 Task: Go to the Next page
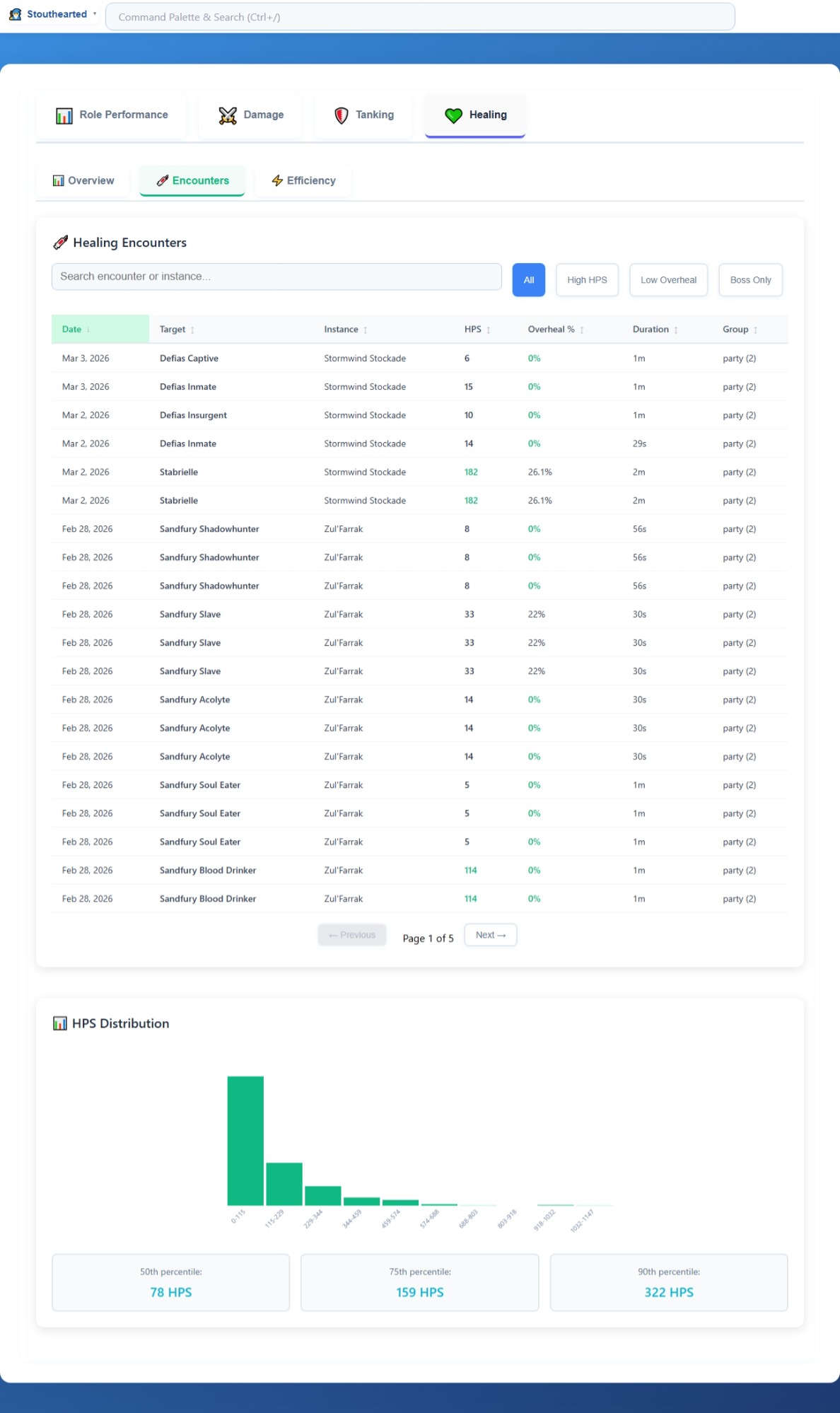(490, 935)
